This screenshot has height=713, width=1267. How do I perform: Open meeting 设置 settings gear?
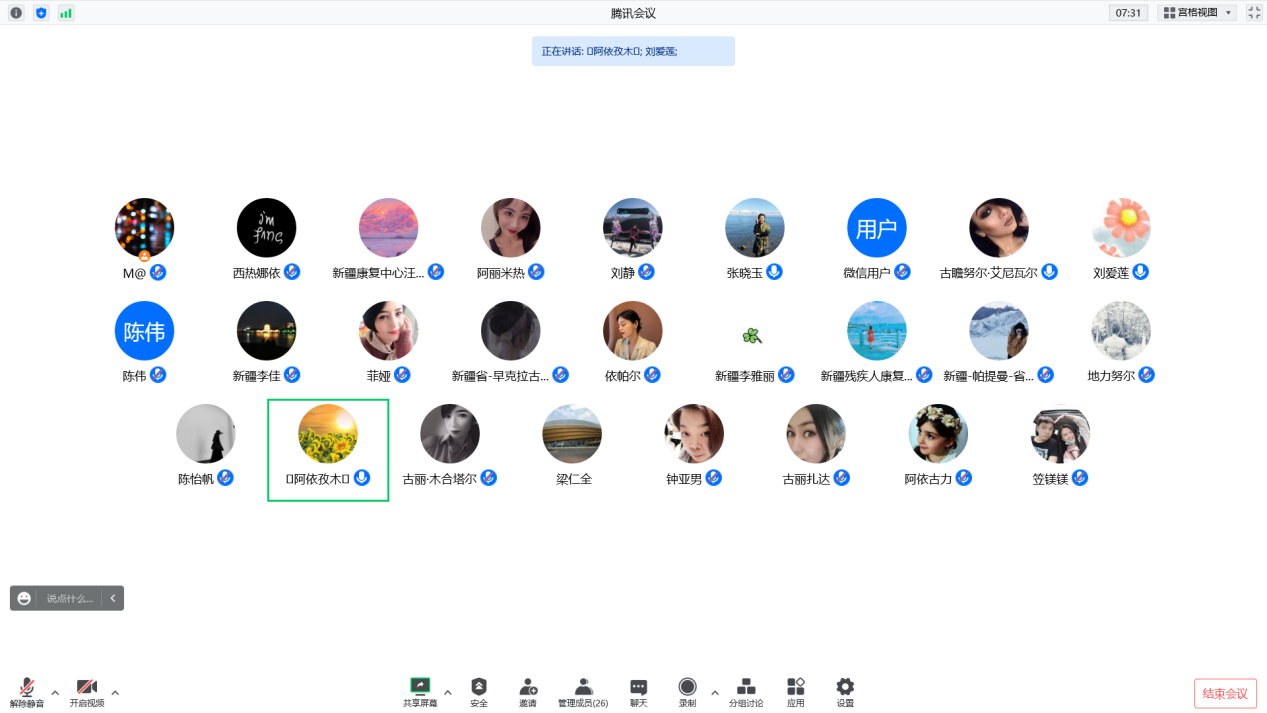tap(845, 688)
